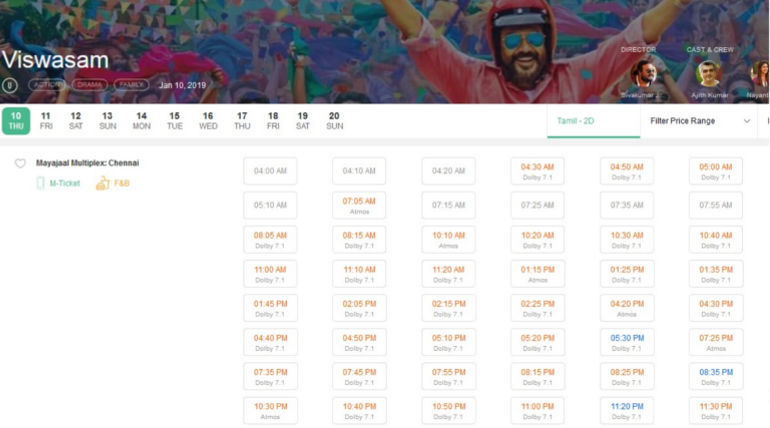This screenshot has width=770, height=428.
Task: Book the 05:30 PM showtime
Action: point(627,342)
